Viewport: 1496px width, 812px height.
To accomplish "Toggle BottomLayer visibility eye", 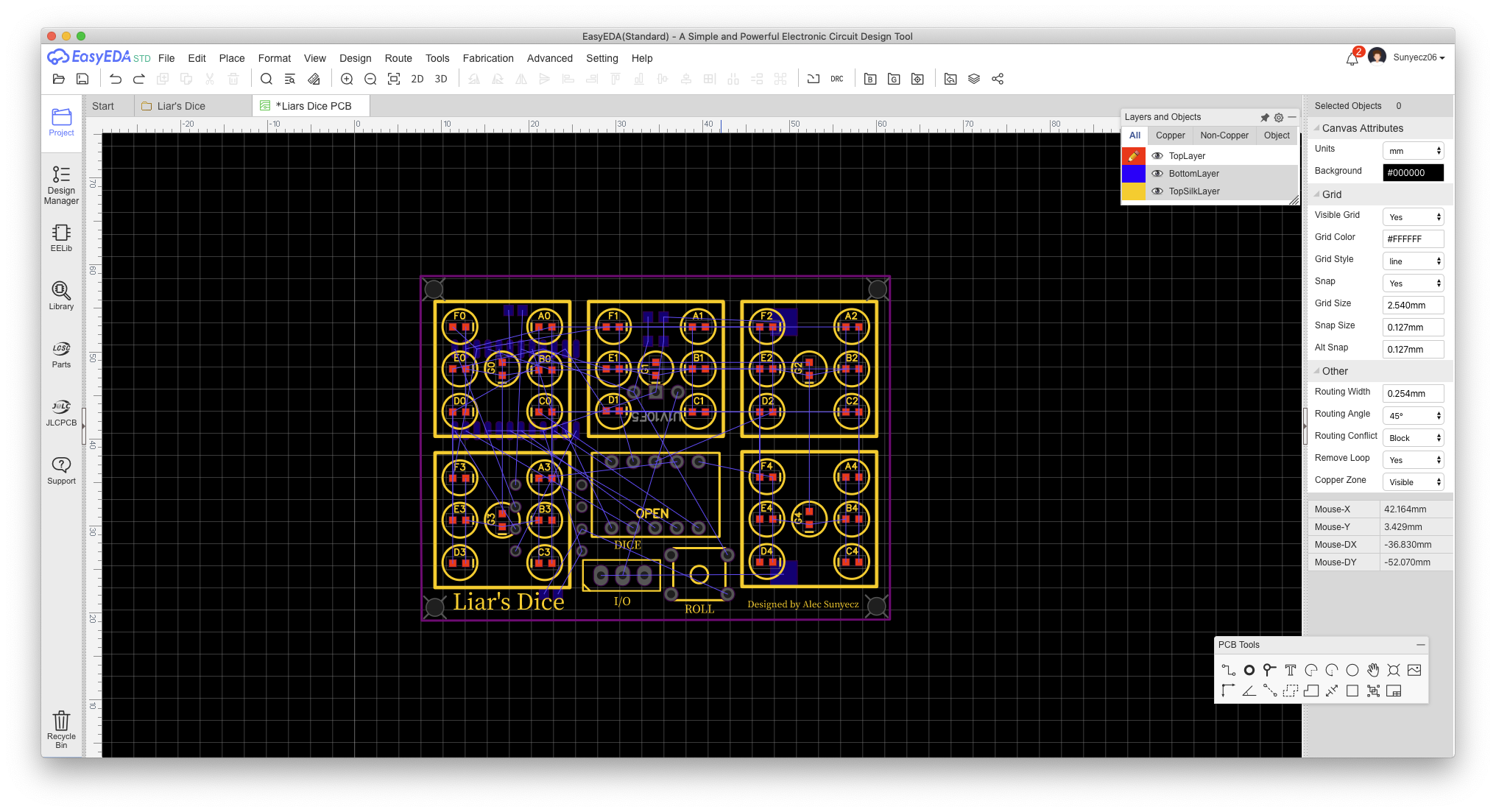I will coord(1157,174).
